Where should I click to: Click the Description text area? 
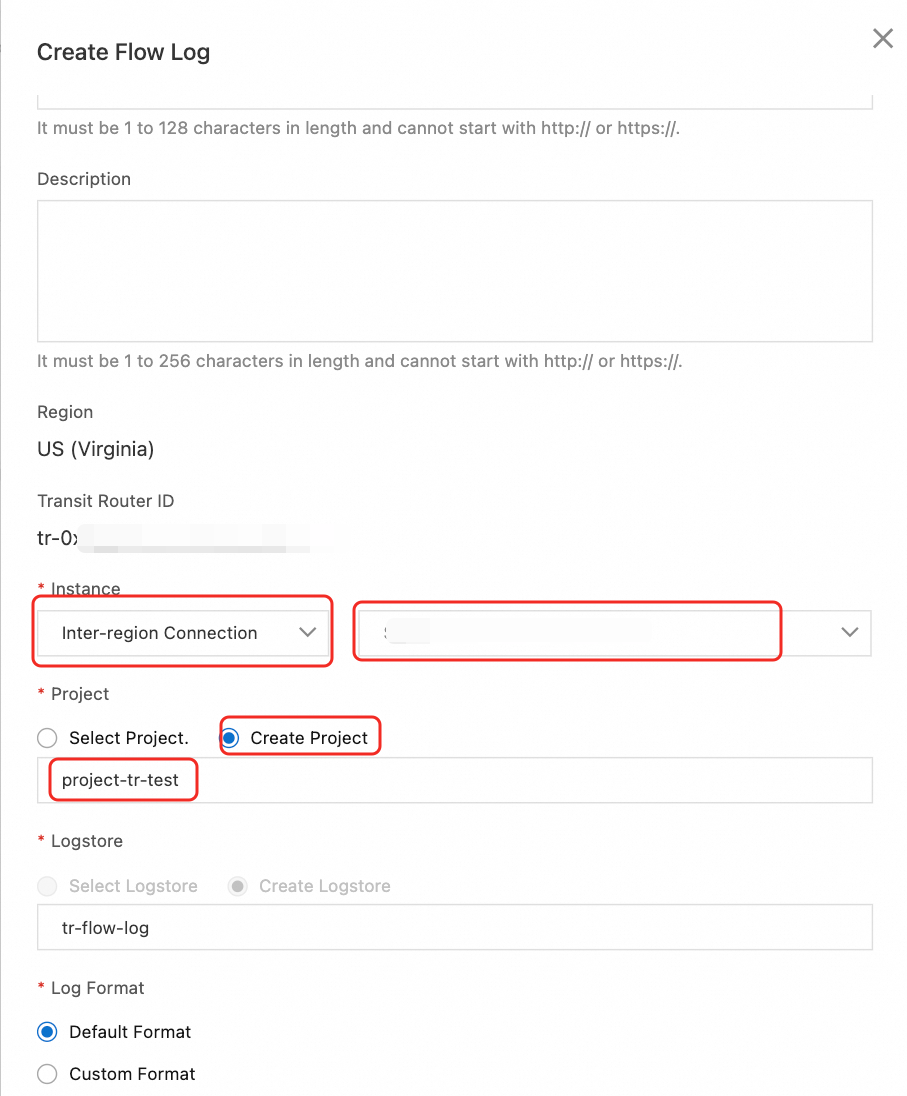[454, 271]
